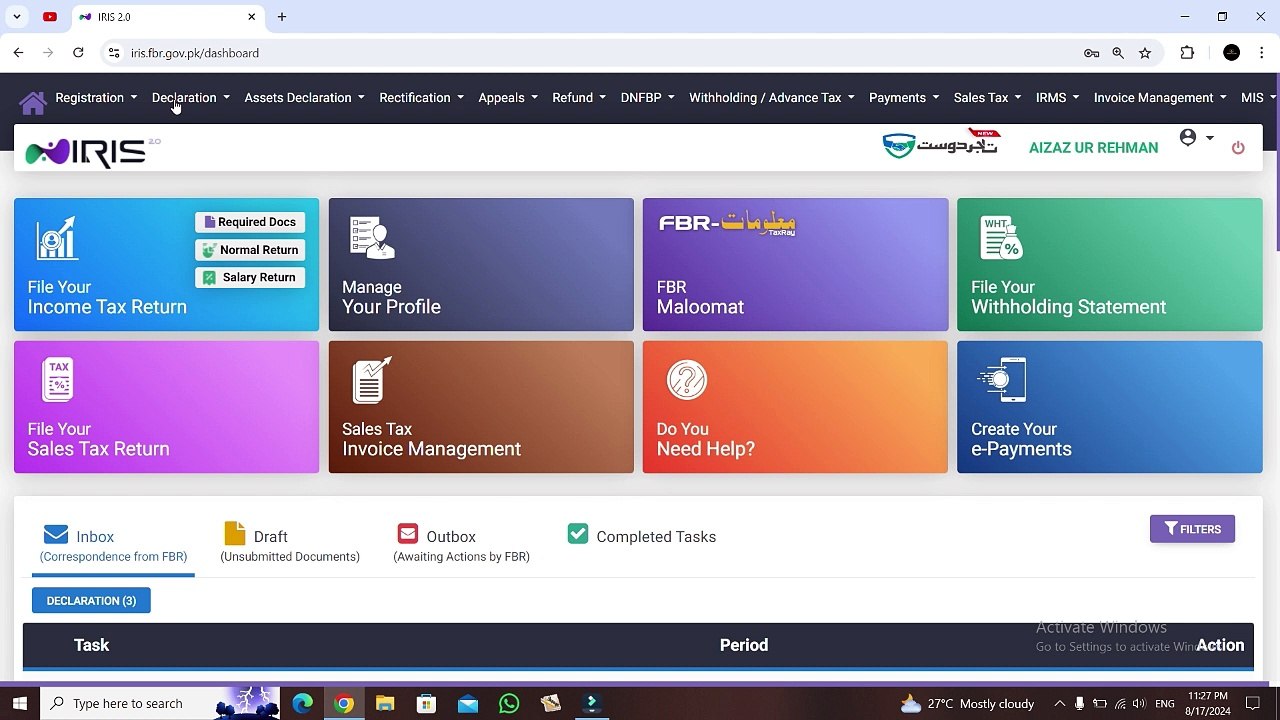Click the Required Docs button
1280x720 pixels.
pyautogui.click(x=250, y=222)
